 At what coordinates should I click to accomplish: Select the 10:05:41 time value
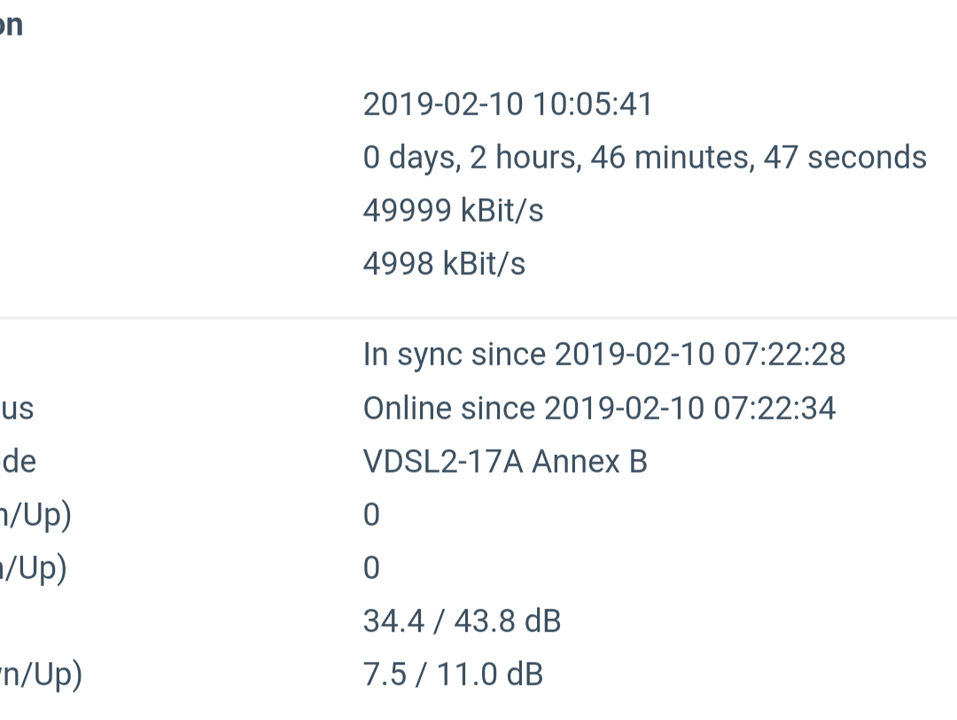[593, 104]
